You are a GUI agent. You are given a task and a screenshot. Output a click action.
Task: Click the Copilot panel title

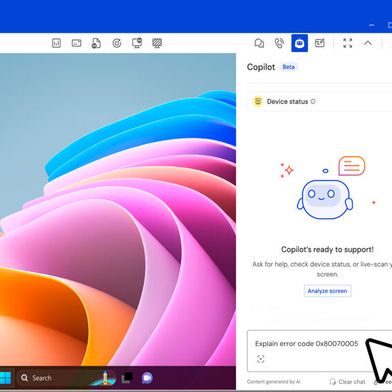[261, 67]
